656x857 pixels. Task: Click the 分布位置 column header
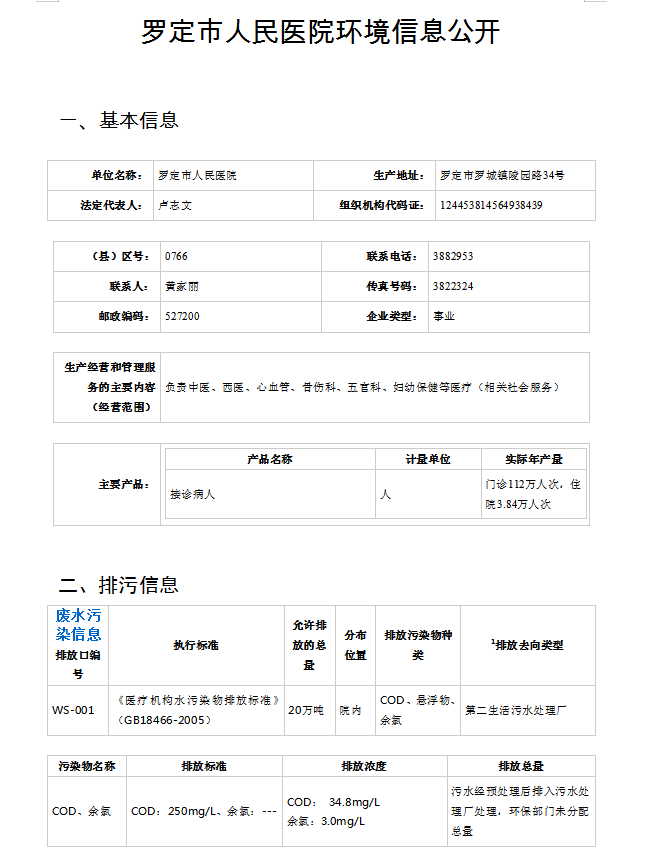click(x=355, y=645)
